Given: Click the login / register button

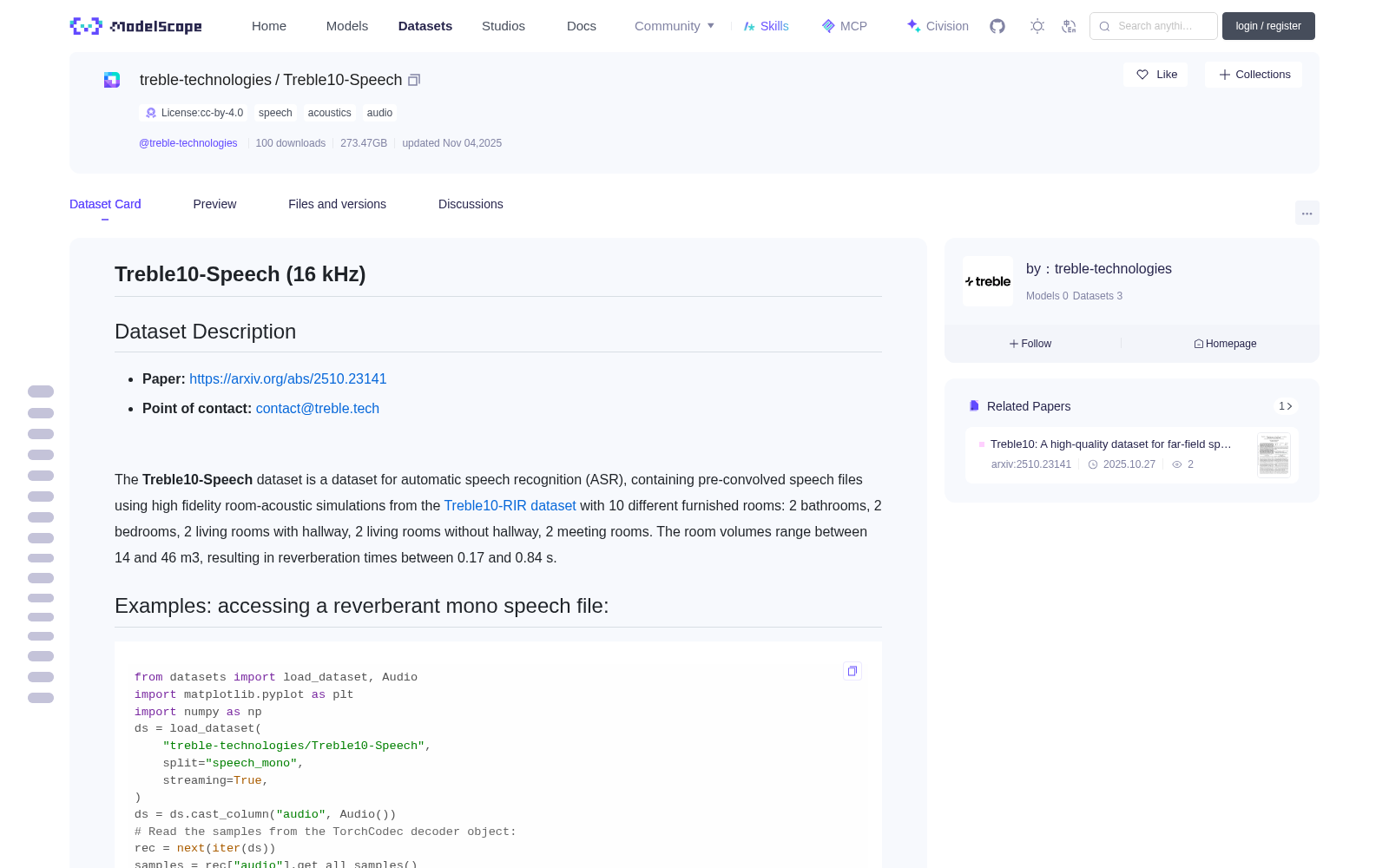Looking at the screenshot, I should (x=1268, y=26).
